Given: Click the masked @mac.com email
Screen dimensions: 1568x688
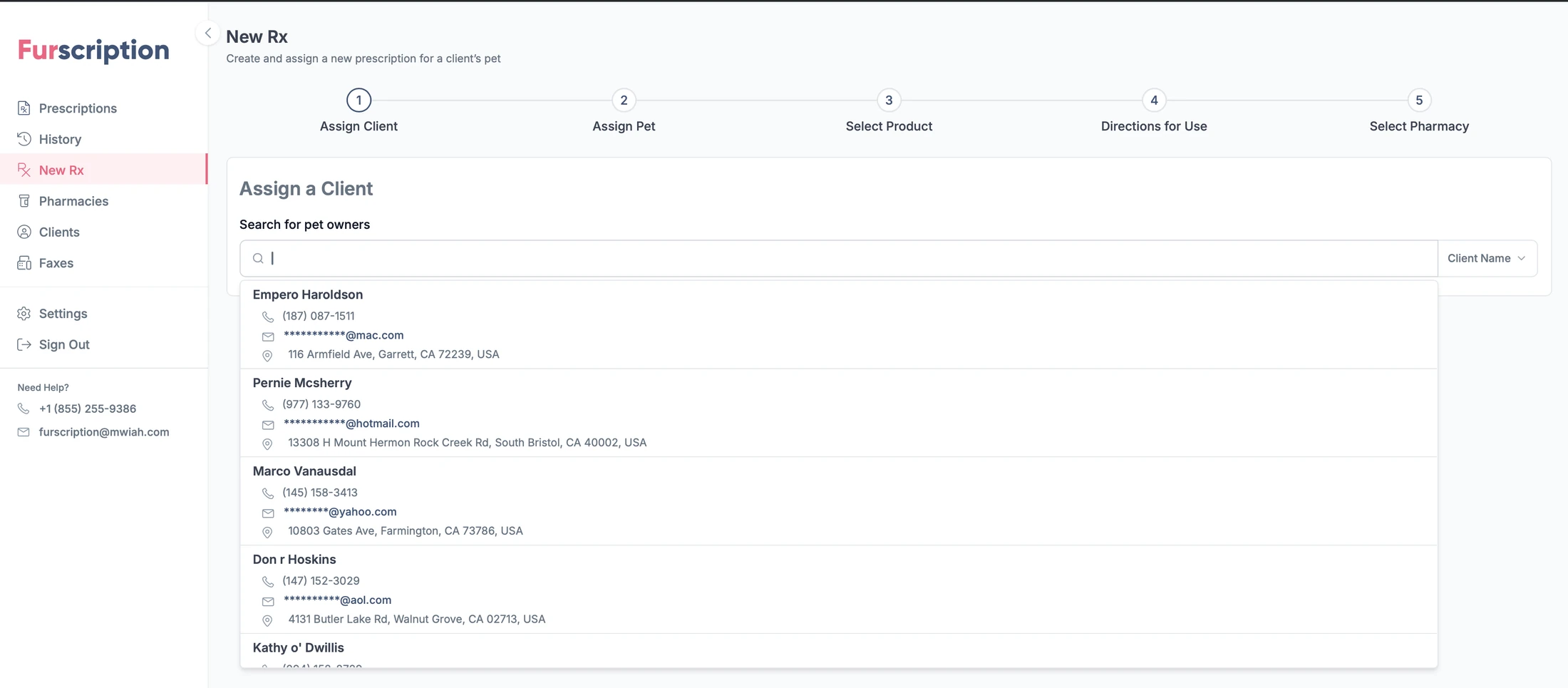Looking at the screenshot, I should tap(344, 335).
